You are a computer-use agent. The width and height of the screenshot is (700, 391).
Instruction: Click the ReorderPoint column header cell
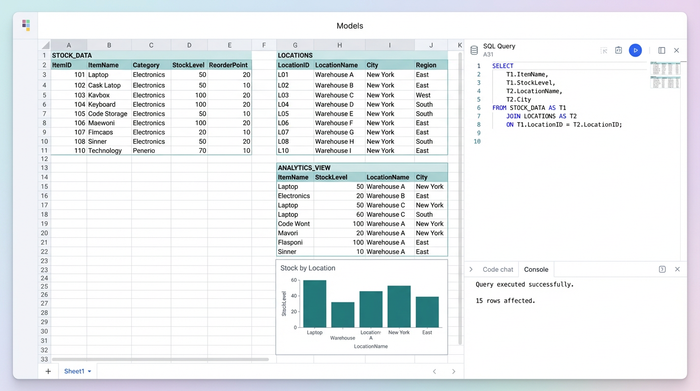click(229, 65)
